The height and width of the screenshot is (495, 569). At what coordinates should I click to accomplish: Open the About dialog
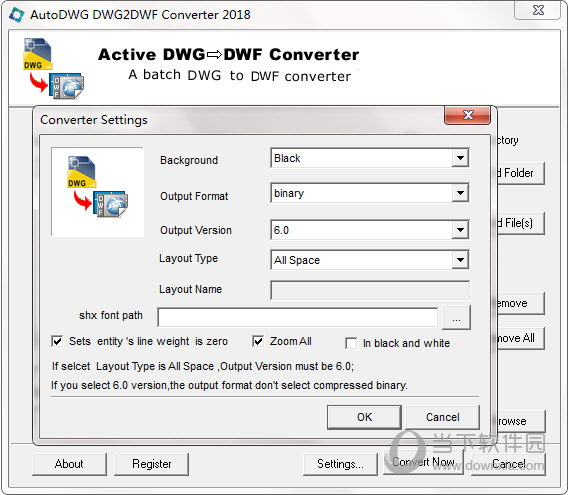pos(69,464)
